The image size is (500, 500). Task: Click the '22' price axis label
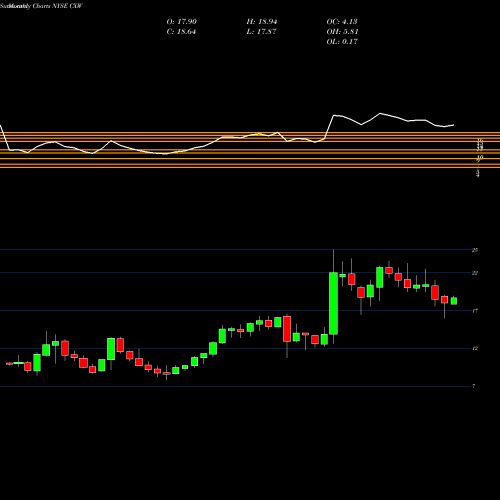coord(475,273)
